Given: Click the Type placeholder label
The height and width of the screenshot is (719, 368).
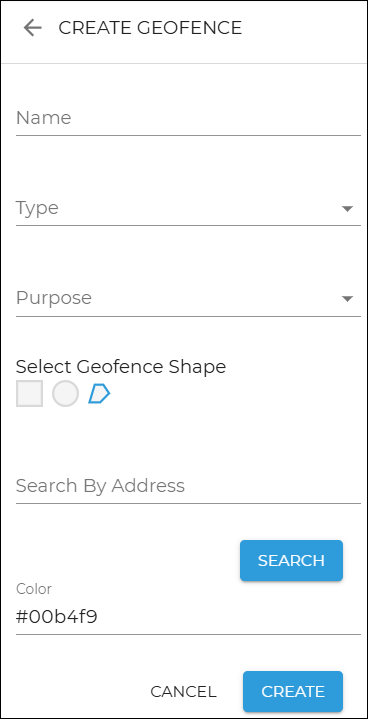Looking at the screenshot, I should pos(37,208).
